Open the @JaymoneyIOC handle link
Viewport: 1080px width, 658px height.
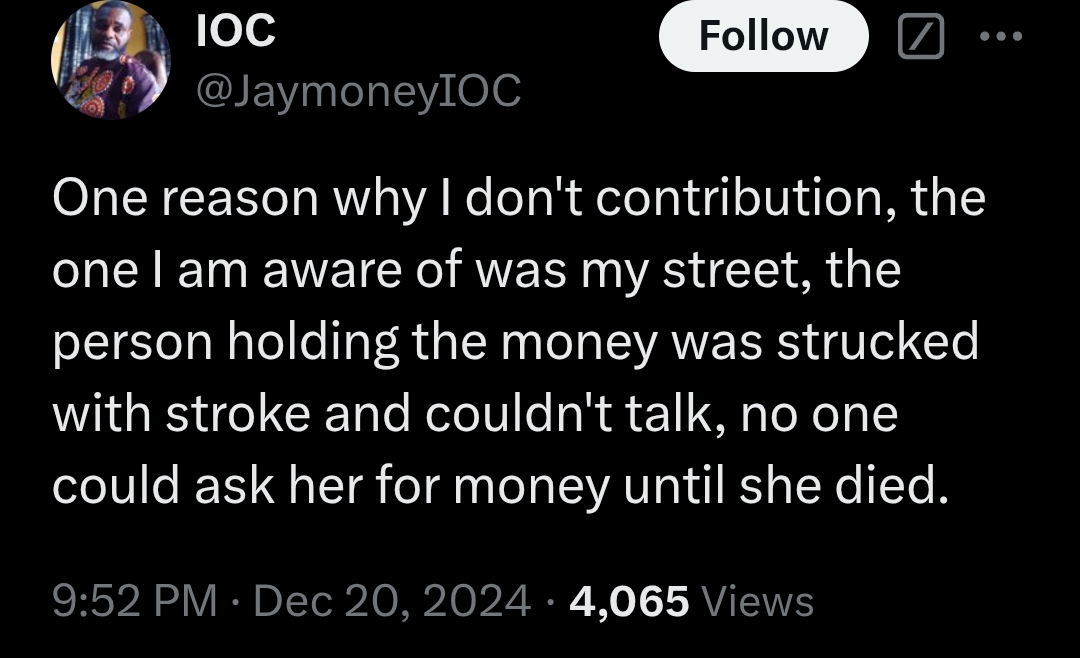tap(359, 93)
